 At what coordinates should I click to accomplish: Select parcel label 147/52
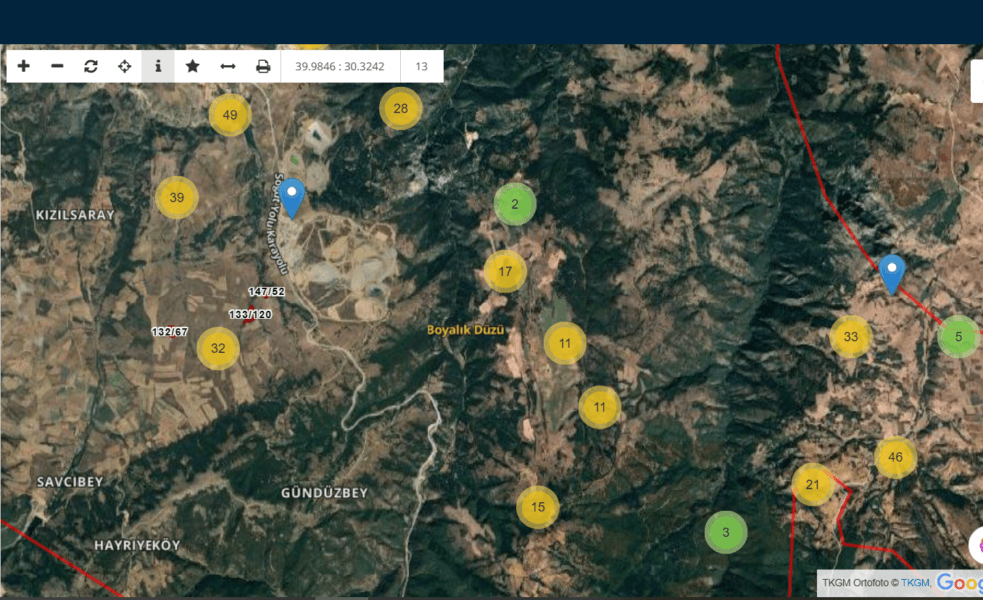pos(267,292)
